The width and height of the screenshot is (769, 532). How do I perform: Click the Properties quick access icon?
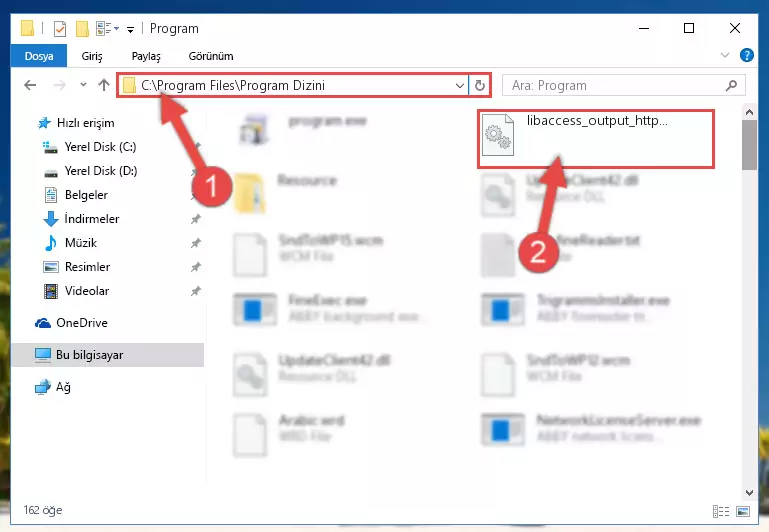[60, 29]
